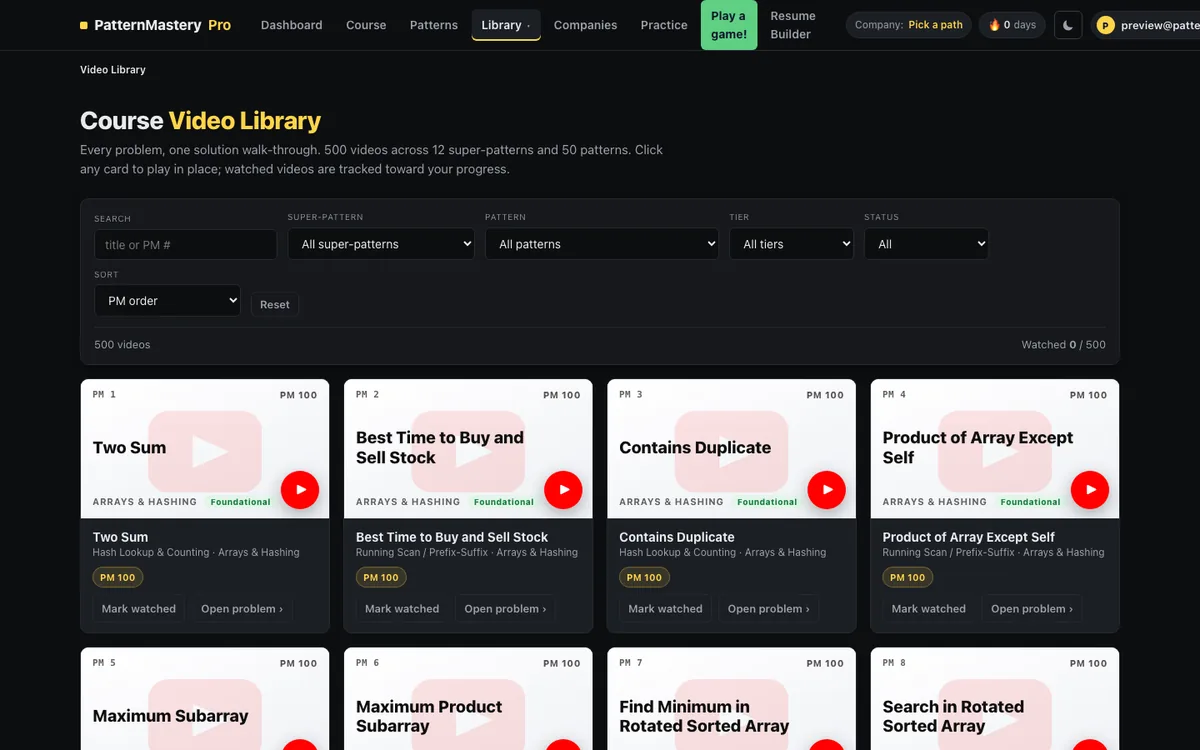Click the PM 100 badge under Two Sum

(118, 577)
